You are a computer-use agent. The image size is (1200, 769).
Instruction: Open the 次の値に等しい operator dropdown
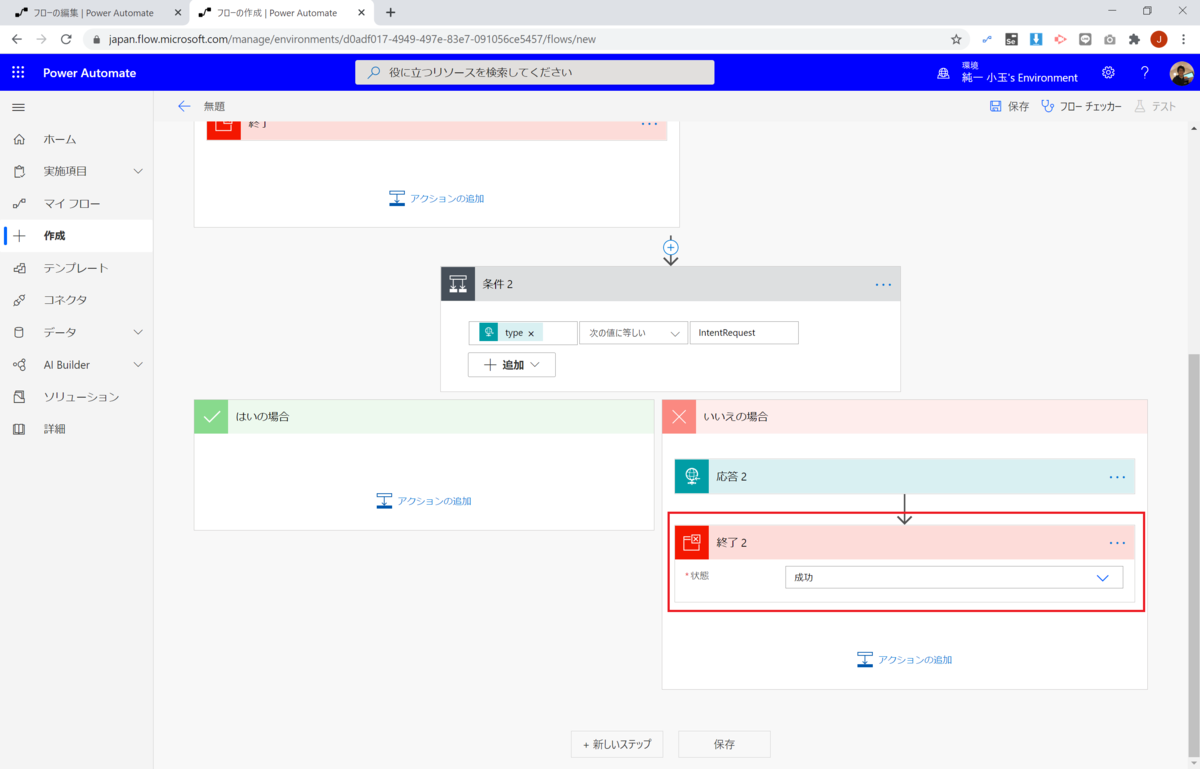point(633,333)
